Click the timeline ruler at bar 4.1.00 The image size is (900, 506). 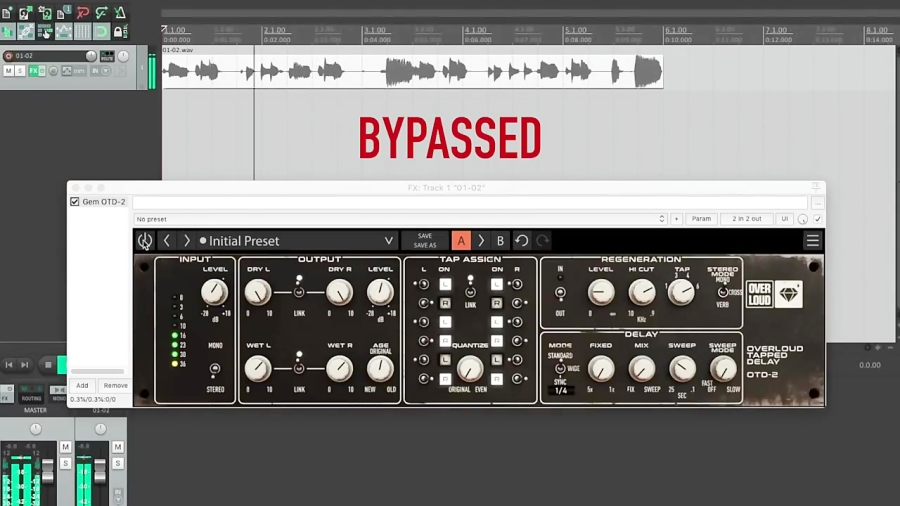[476, 30]
